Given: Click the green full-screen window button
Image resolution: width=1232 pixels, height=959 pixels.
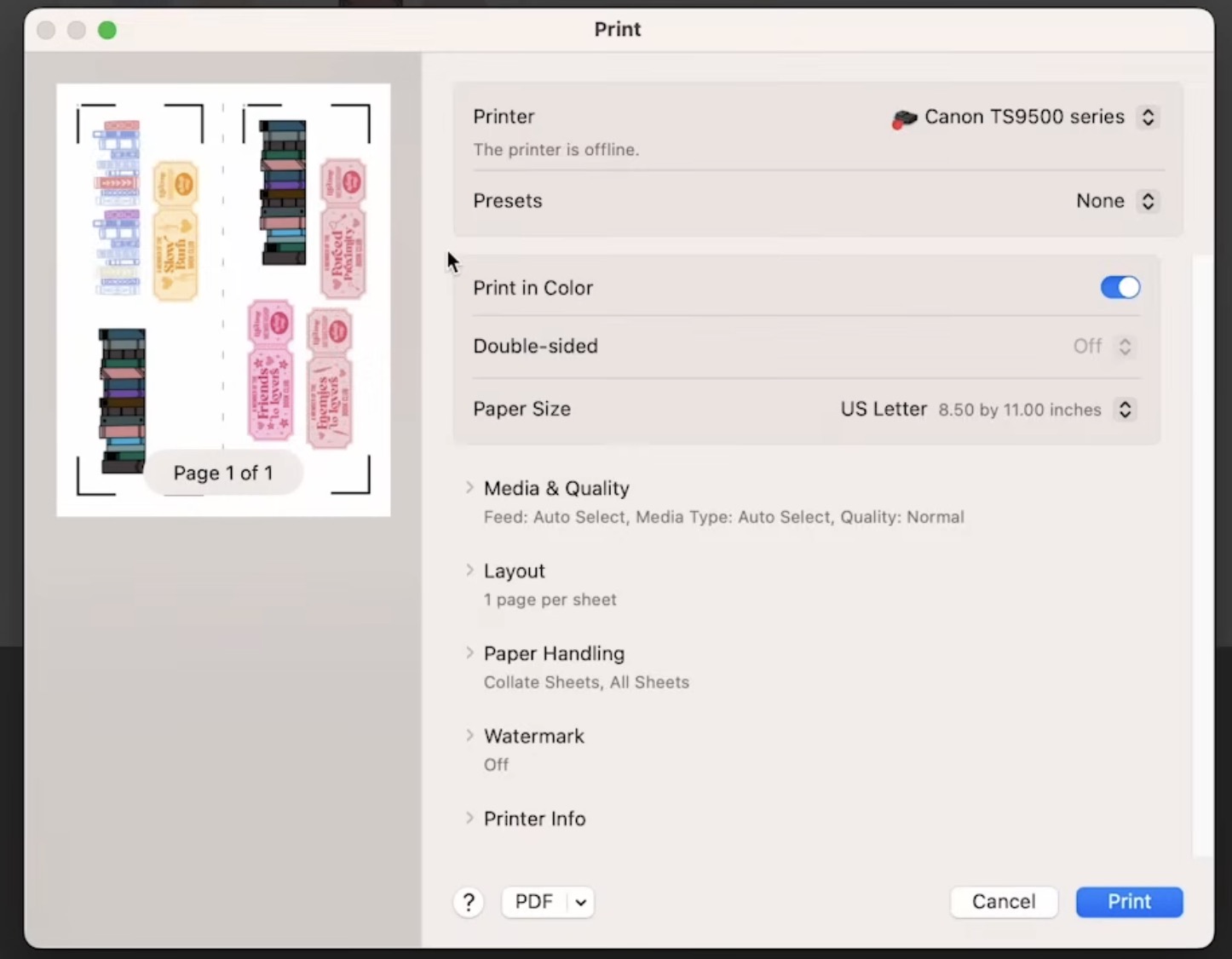Looking at the screenshot, I should [x=107, y=31].
